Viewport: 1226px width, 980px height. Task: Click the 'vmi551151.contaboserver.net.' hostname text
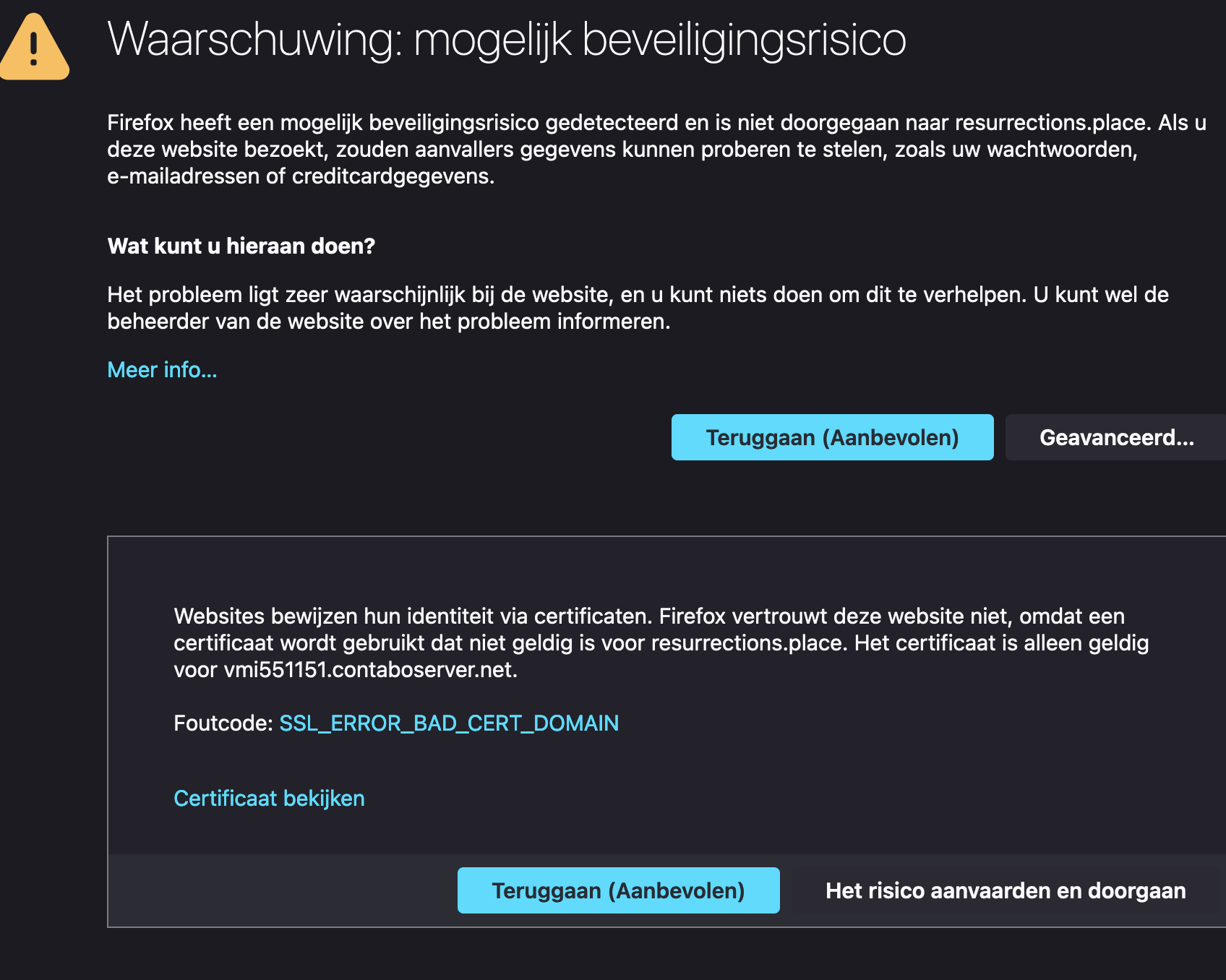tap(371, 669)
